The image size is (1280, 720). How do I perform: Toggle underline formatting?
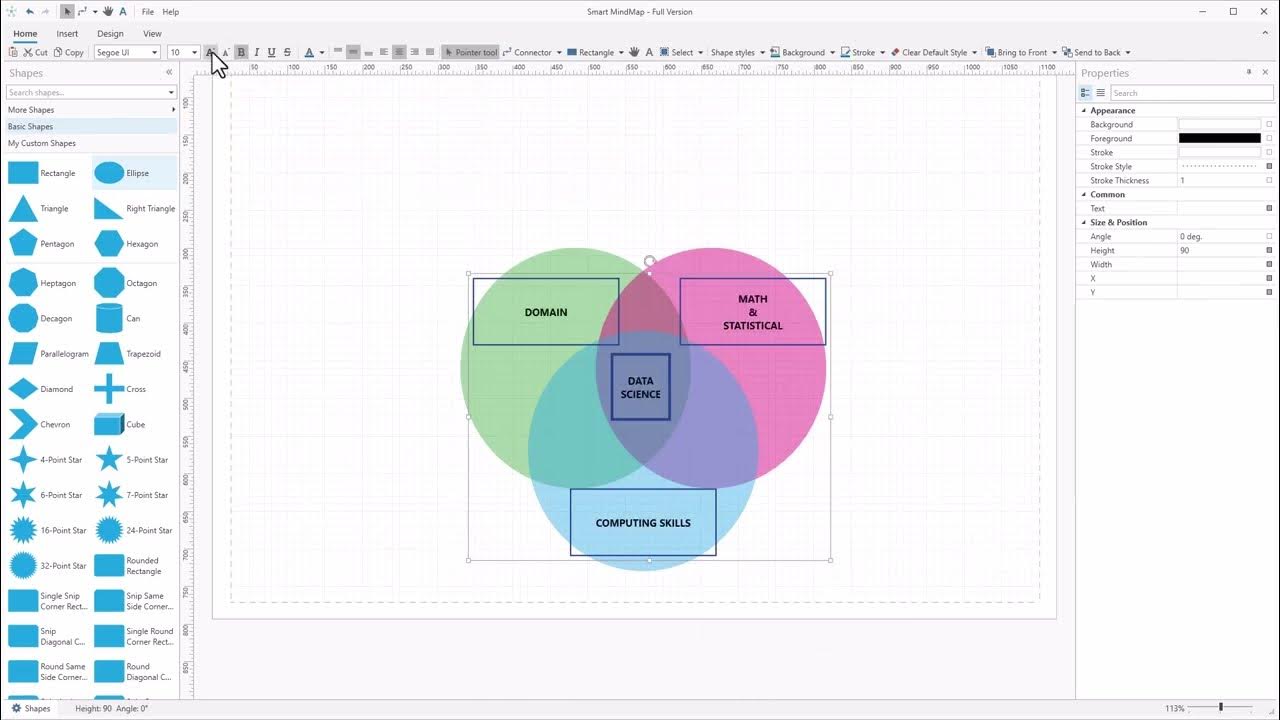(x=271, y=52)
